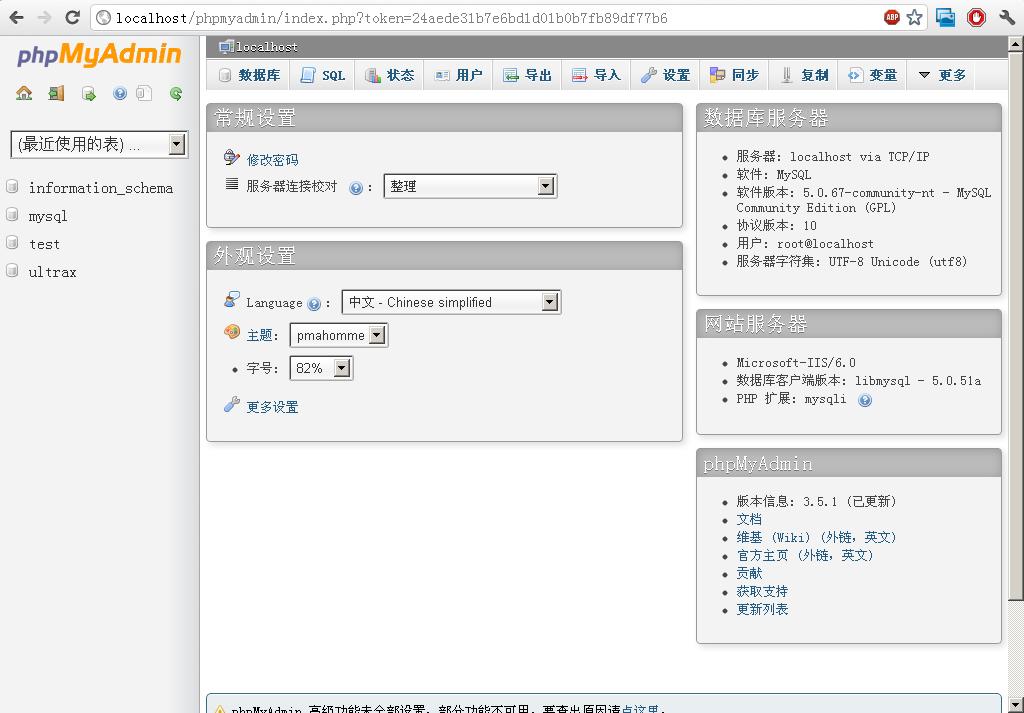The width and height of the screenshot is (1024, 713).
Task: Bookmark this page with the star icon
Action: pos(914,18)
